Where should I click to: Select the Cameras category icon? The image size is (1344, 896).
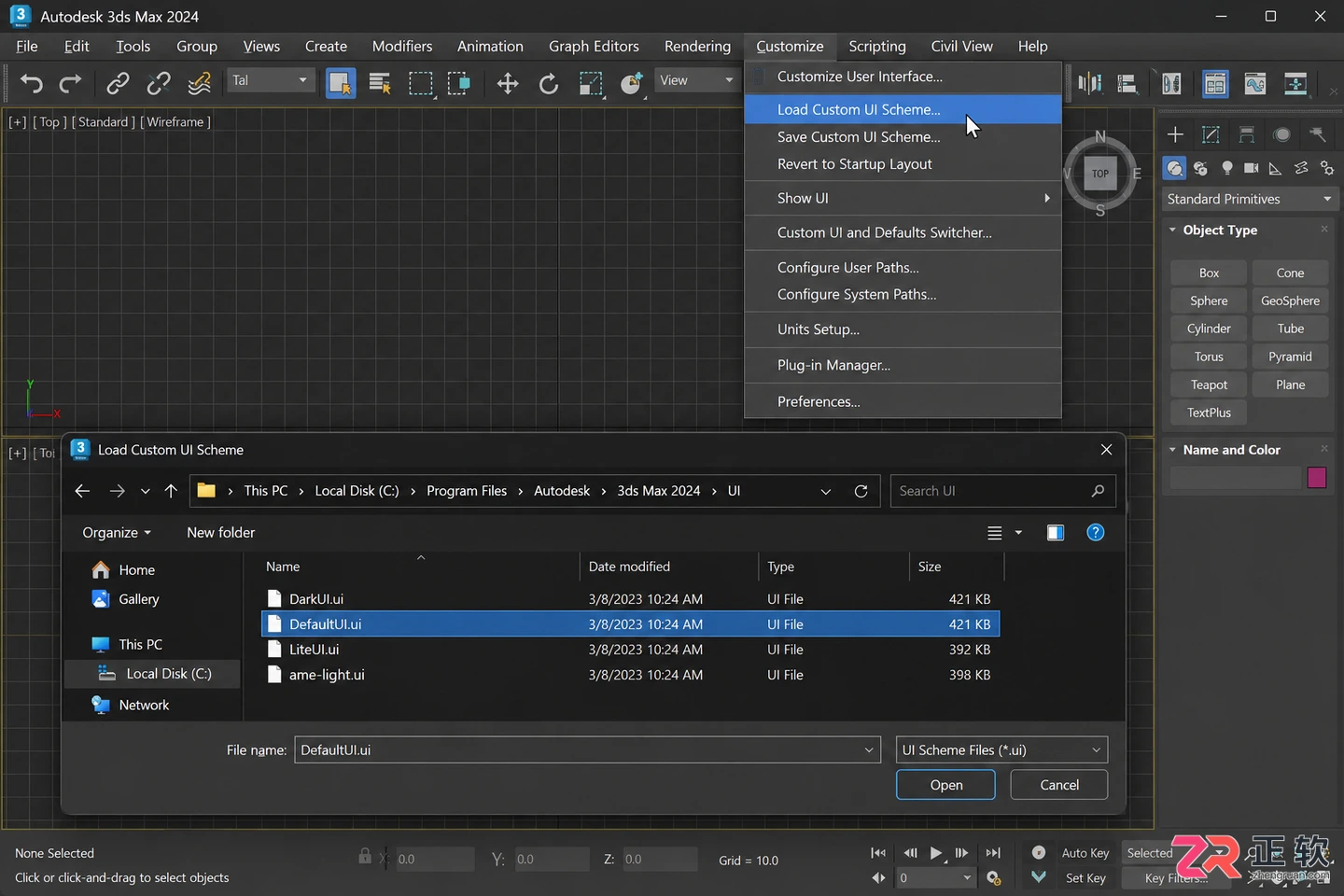coord(1252,168)
